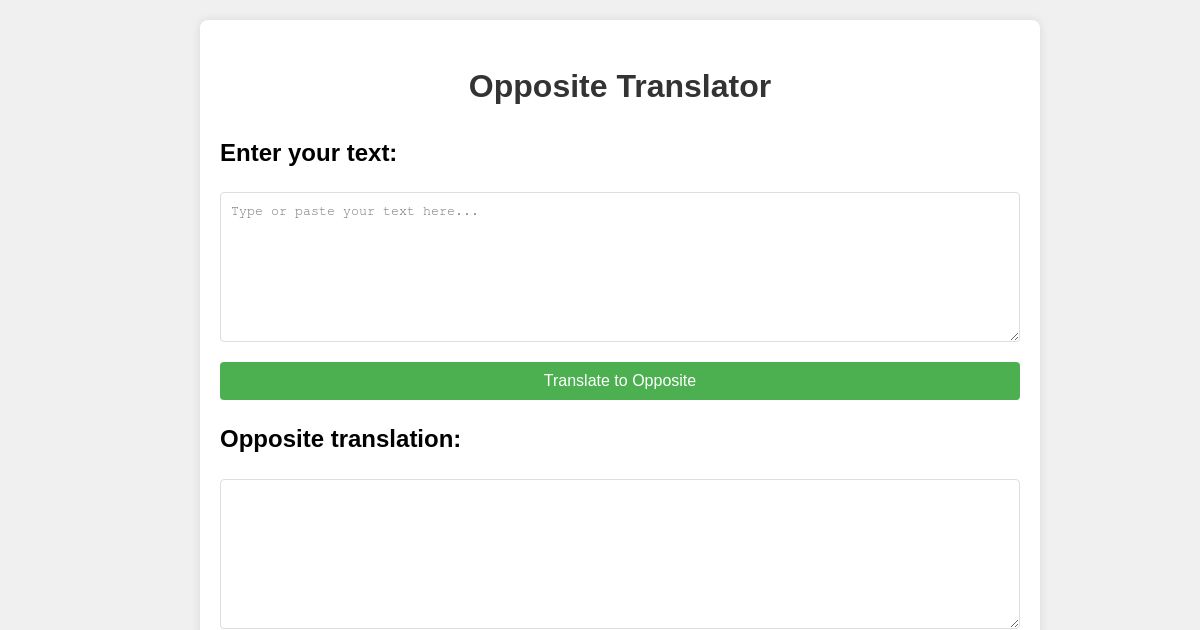Click the Opposite Translator title
Image resolution: width=1200 pixels, height=630 pixels.
(x=620, y=86)
